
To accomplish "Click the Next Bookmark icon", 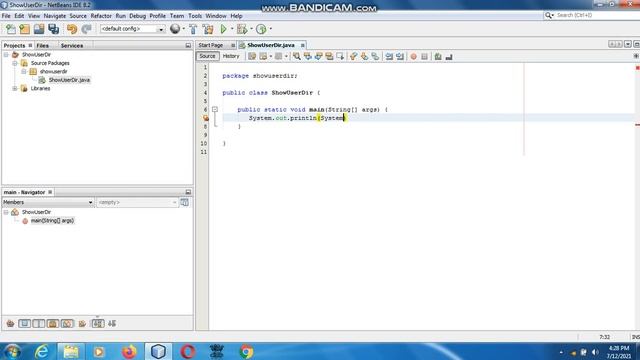I will [x=364, y=57].
